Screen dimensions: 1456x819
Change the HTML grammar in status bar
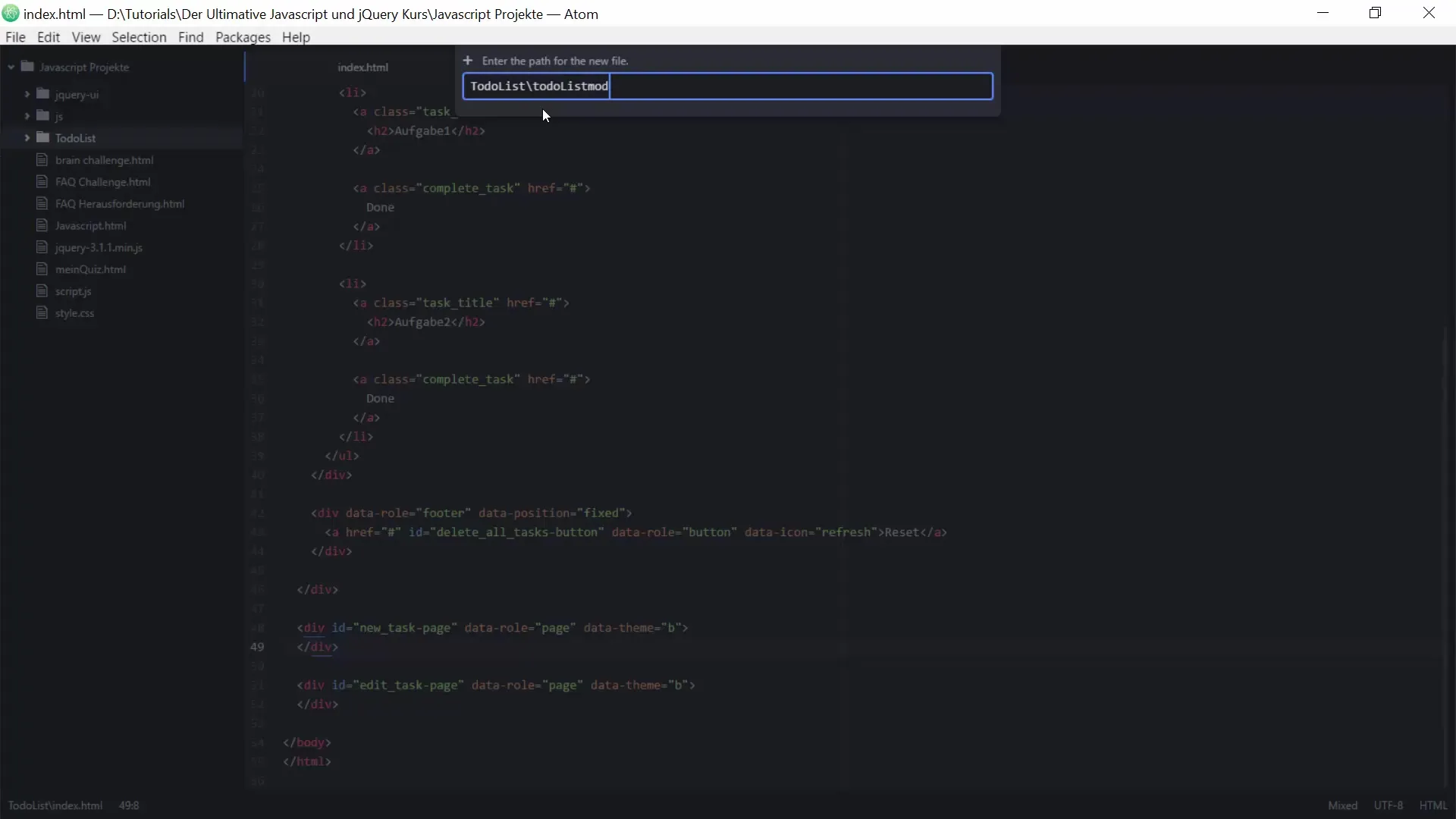tap(1433, 805)
